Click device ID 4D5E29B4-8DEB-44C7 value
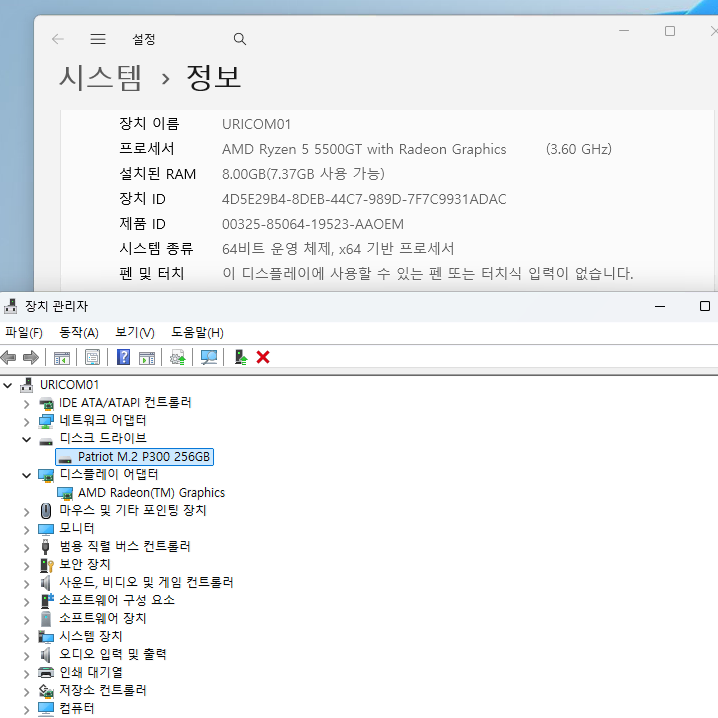The image size is (718, 718). pos(364,199)
